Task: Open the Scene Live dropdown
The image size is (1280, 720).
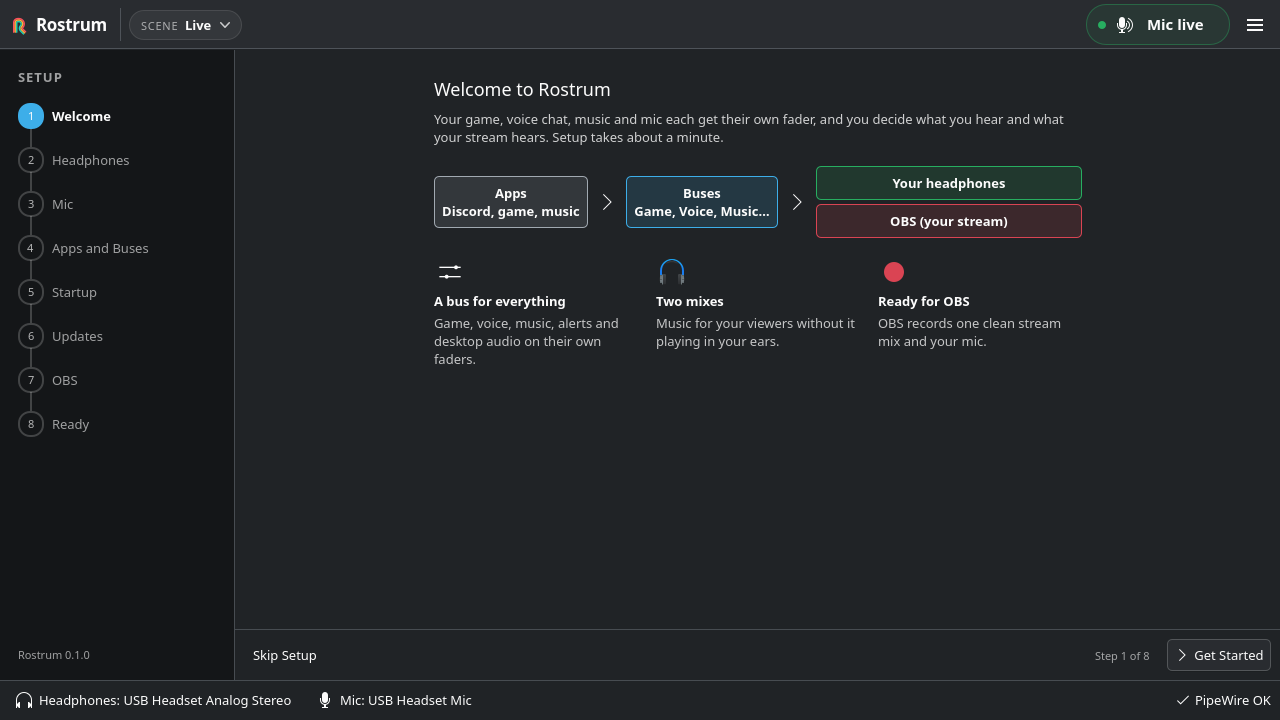Action: (x=185, y=25)
